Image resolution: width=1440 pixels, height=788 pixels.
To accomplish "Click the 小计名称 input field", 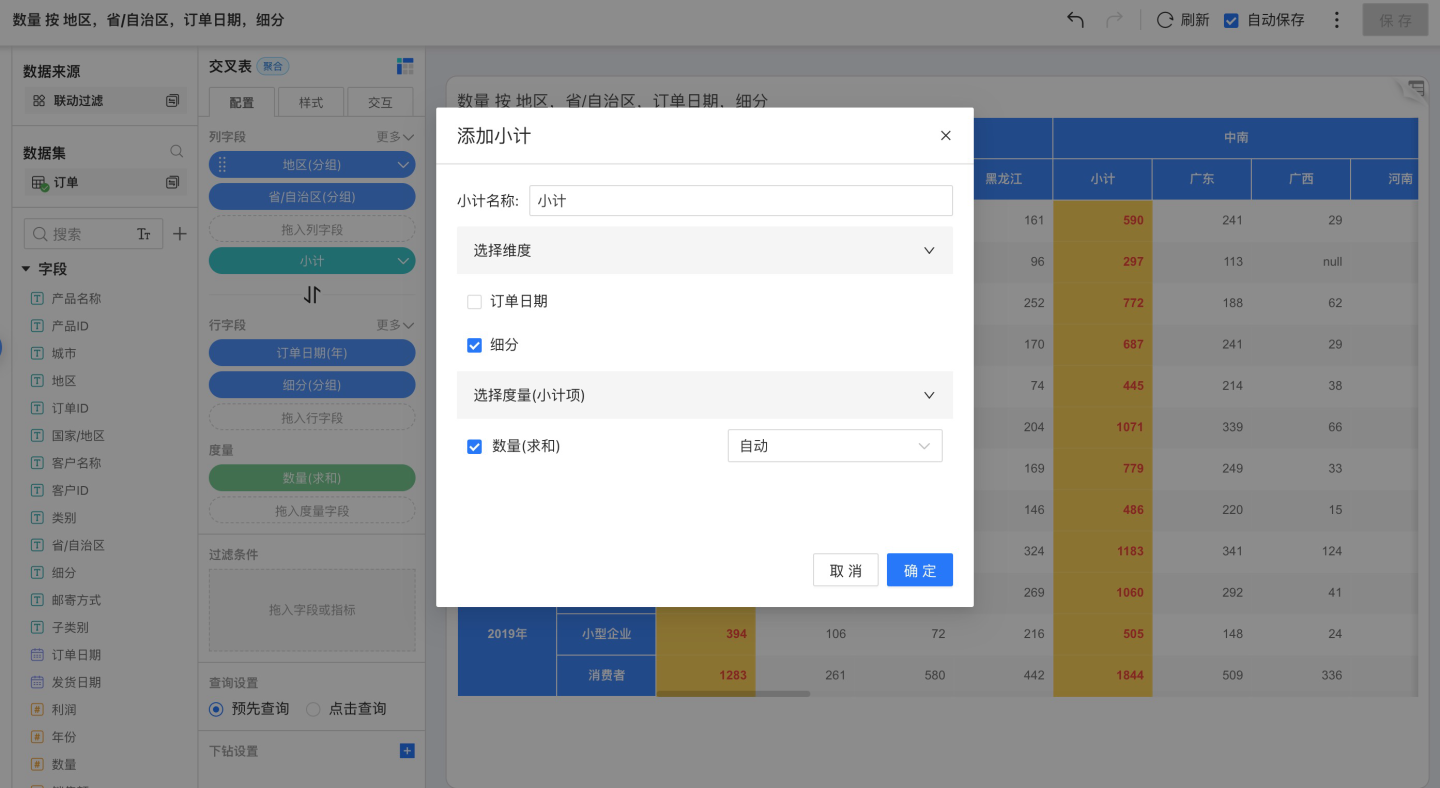I will click(x=740, y=201).
